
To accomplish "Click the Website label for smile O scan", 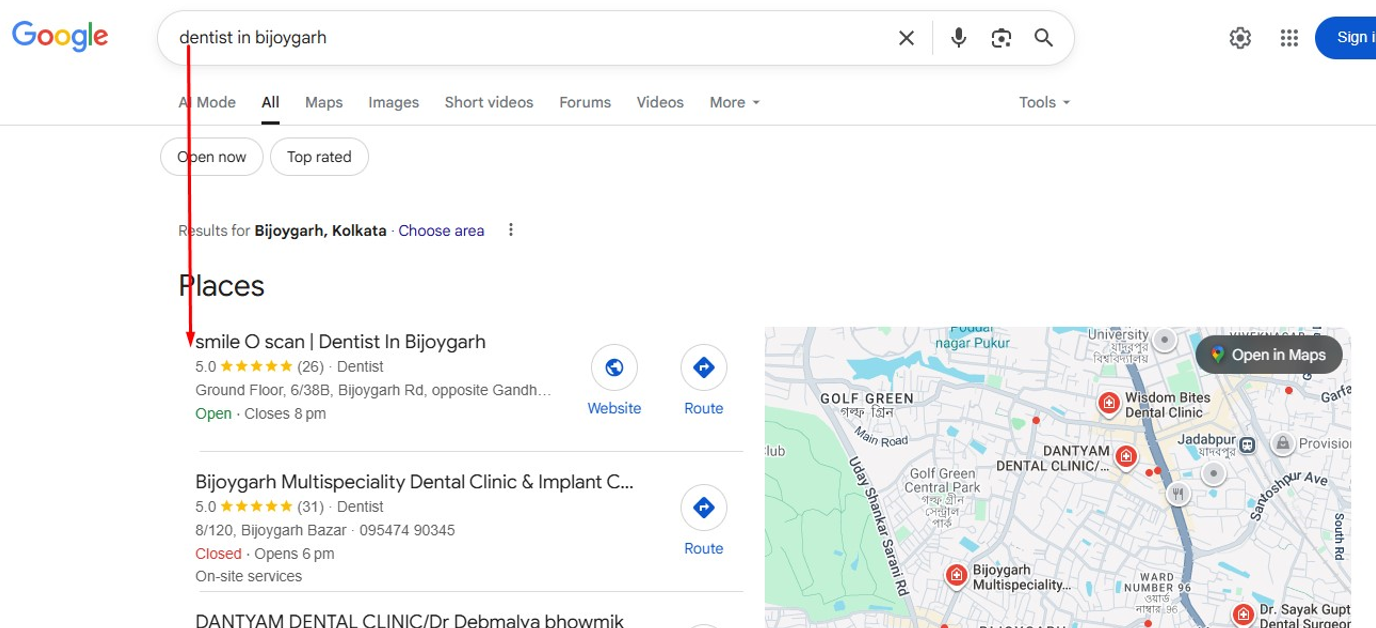I will (614, 408).
